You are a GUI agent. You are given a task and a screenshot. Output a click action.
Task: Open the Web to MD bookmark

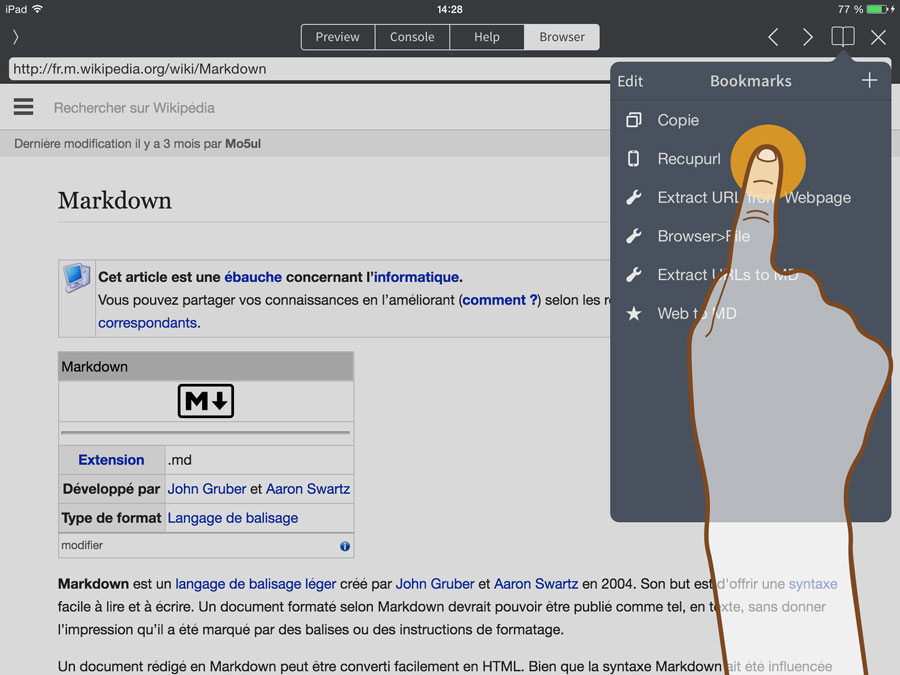[751, 313]
